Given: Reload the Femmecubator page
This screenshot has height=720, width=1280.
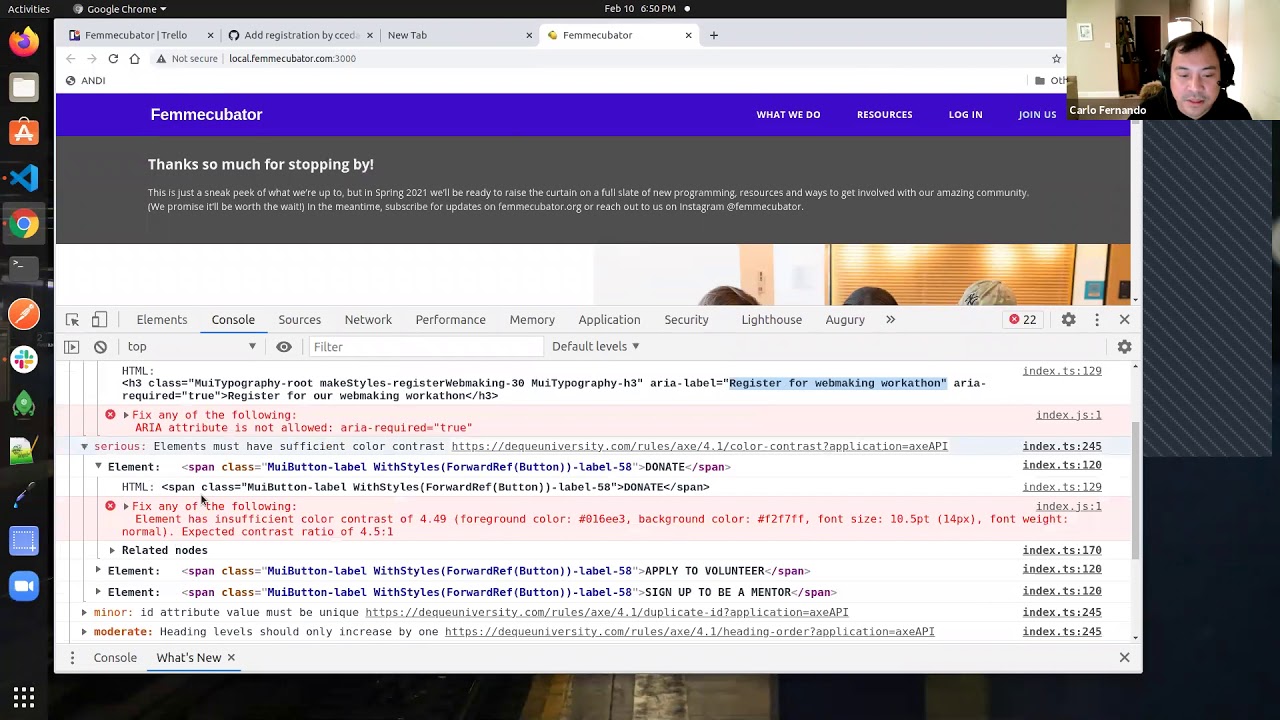Looking at the screenshot, I should coord(113,59).
